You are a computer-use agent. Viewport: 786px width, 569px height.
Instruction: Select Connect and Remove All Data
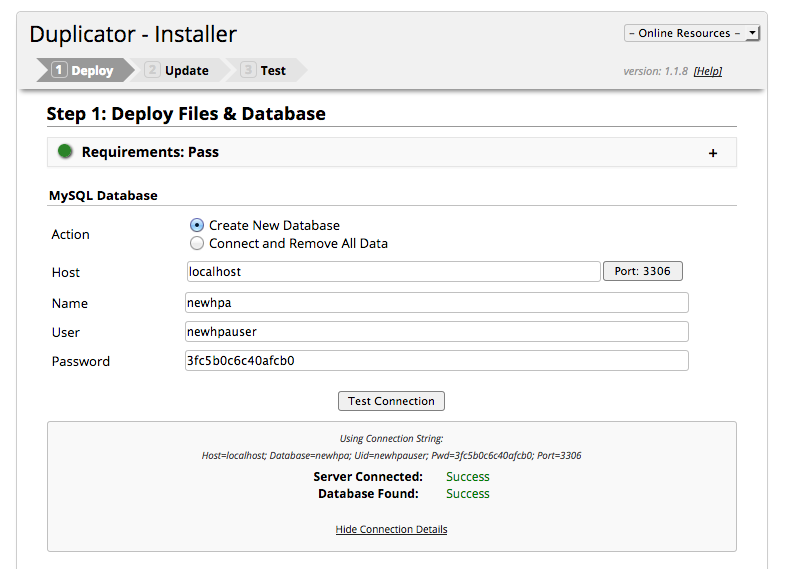[x=197, y=243]
